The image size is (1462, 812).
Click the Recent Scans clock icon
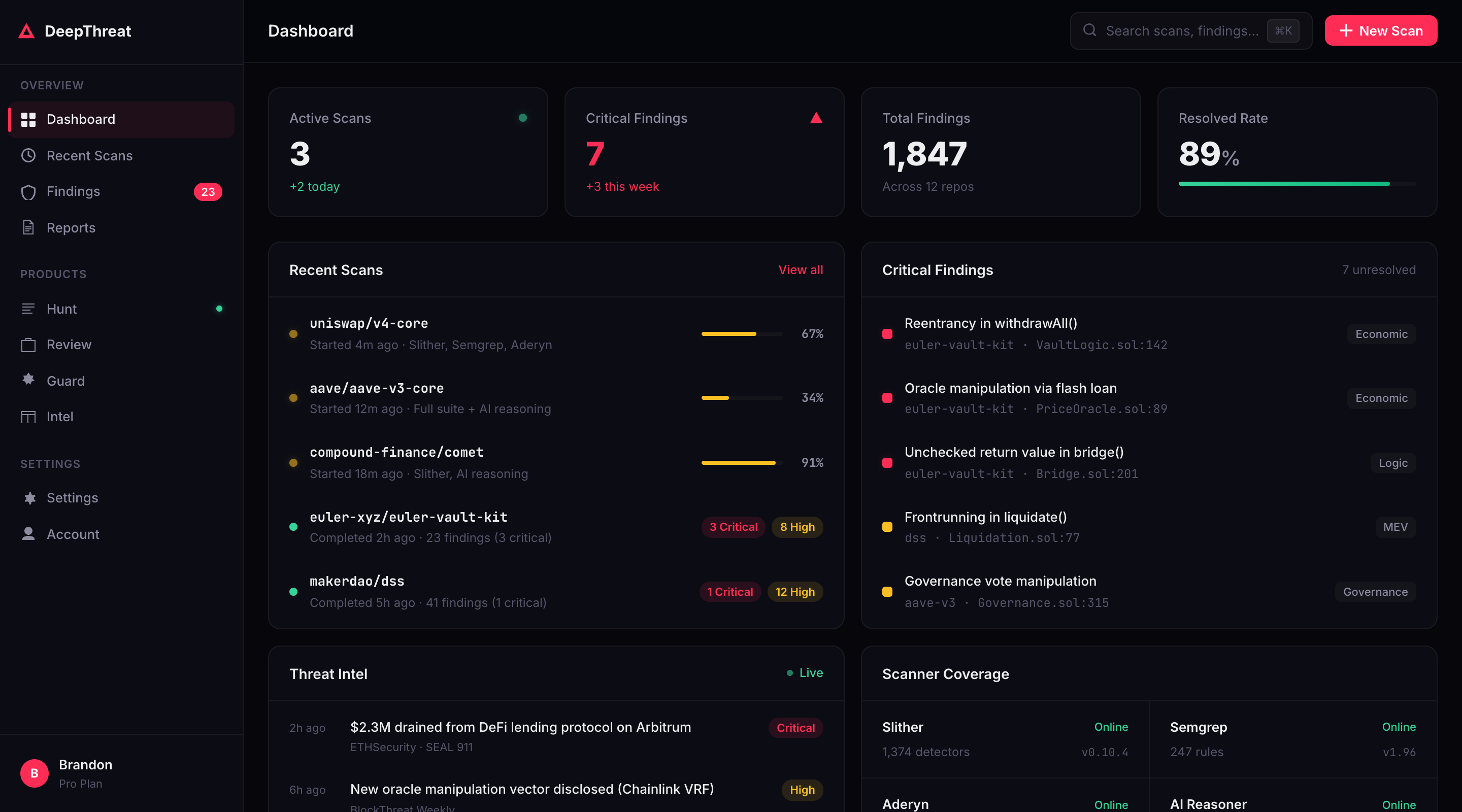pos(28,155)
